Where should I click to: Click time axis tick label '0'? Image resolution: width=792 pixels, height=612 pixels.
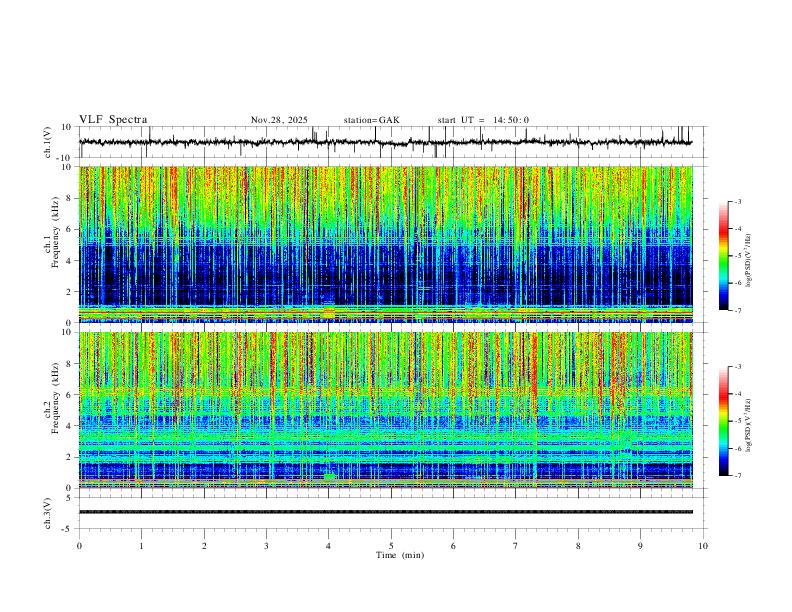[x=79, y=546]
